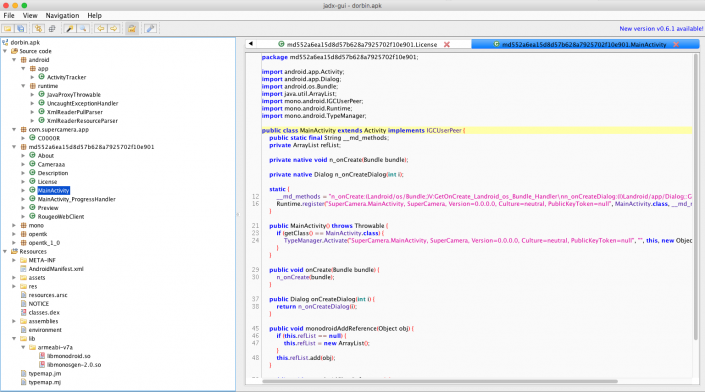The width and height of the screenshot is (705, 392).
Task: Collapse the app package node
Action: point(23,69)
